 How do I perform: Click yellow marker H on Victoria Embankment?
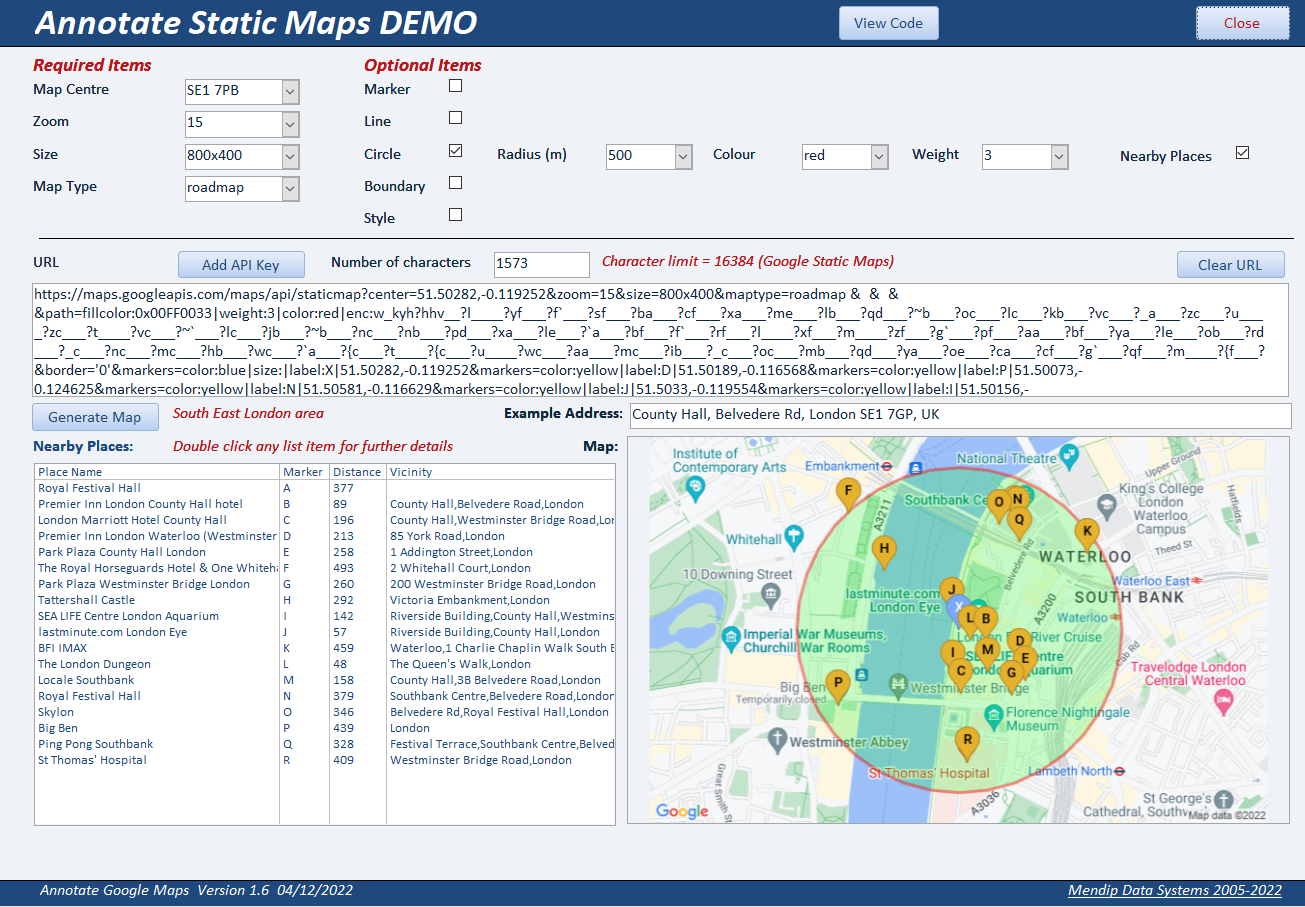[x=883, y=550]
